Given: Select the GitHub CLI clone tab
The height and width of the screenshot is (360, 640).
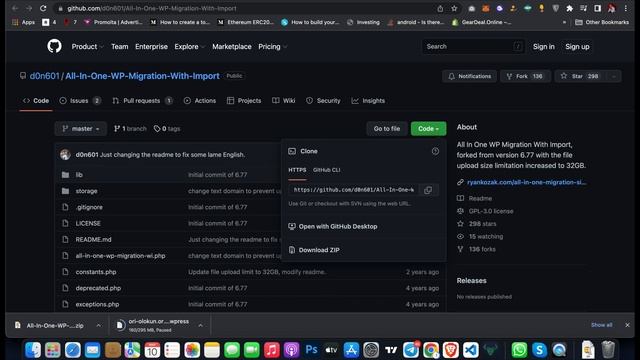Looking at the screenshot, I should tap(327, 170).
